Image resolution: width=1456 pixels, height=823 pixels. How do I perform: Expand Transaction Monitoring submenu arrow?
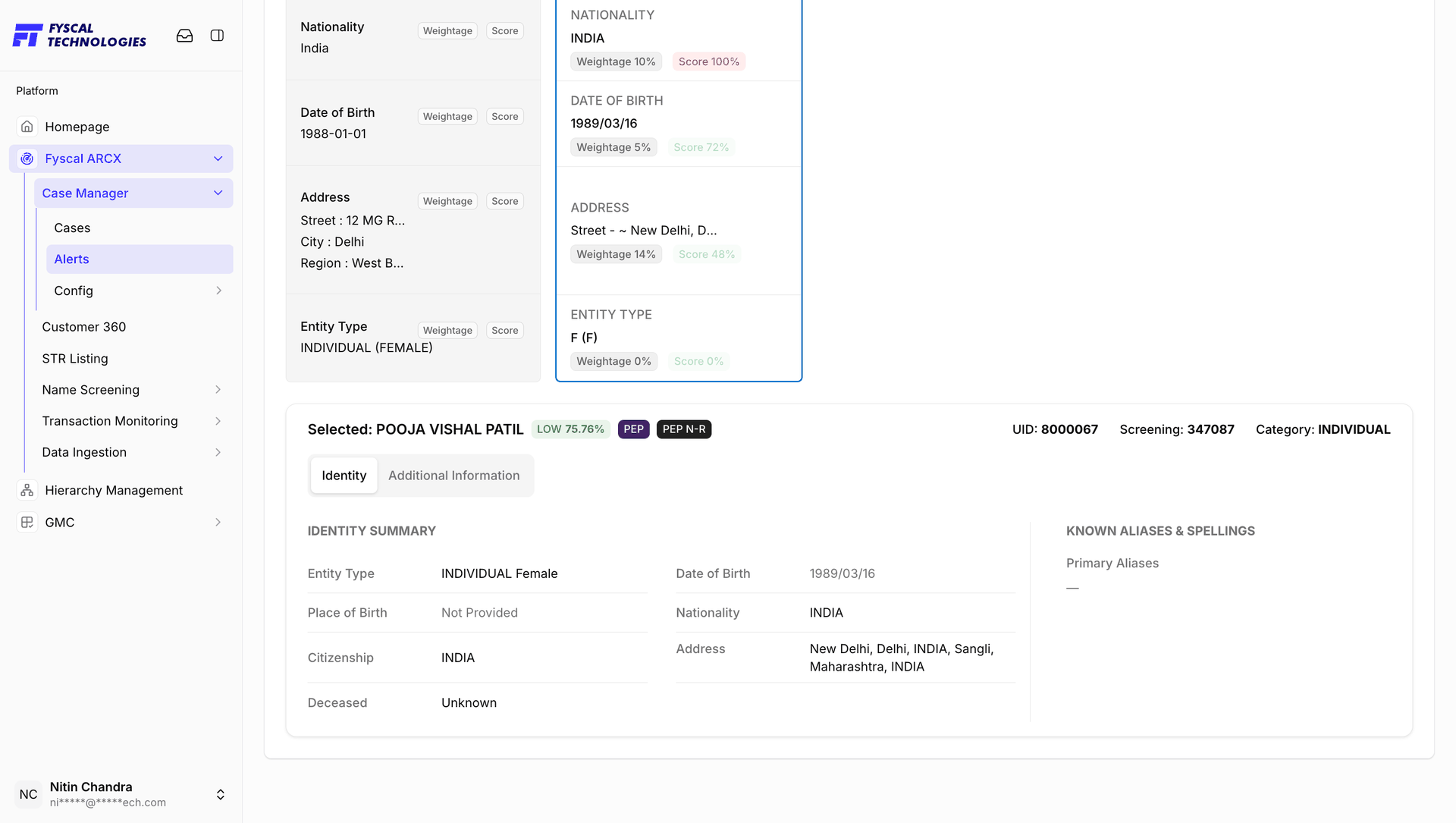(x=218, y=421)
